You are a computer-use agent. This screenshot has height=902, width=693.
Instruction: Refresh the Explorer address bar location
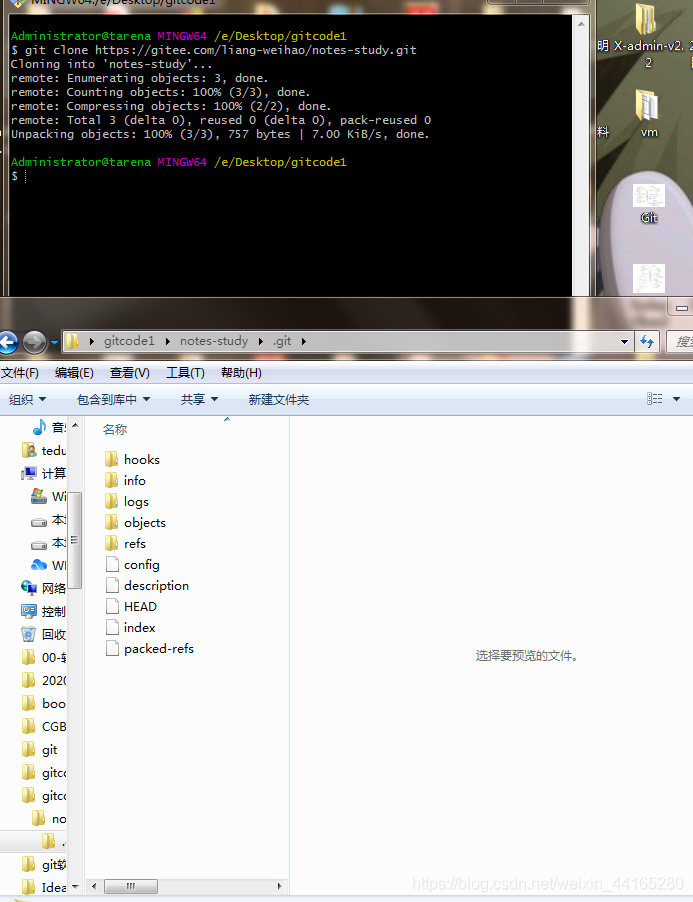(648, 342)
